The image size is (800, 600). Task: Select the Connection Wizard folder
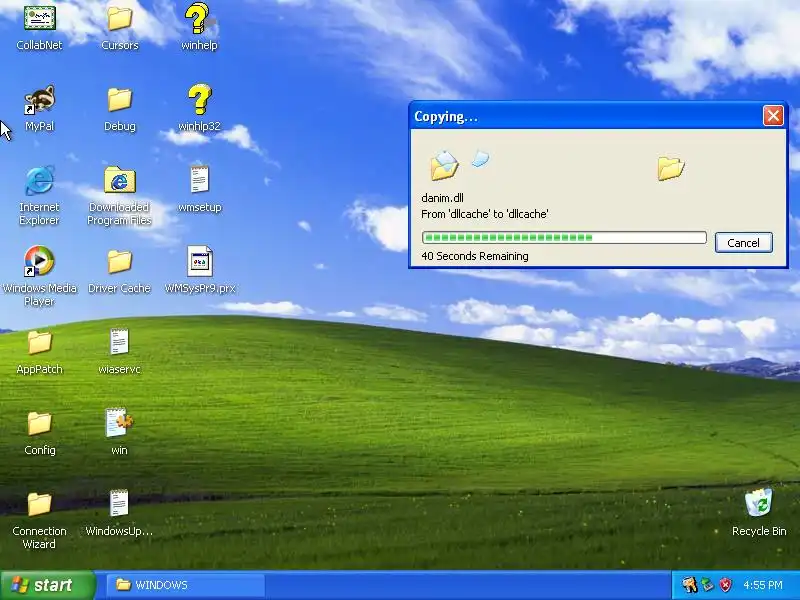[39, 505]
